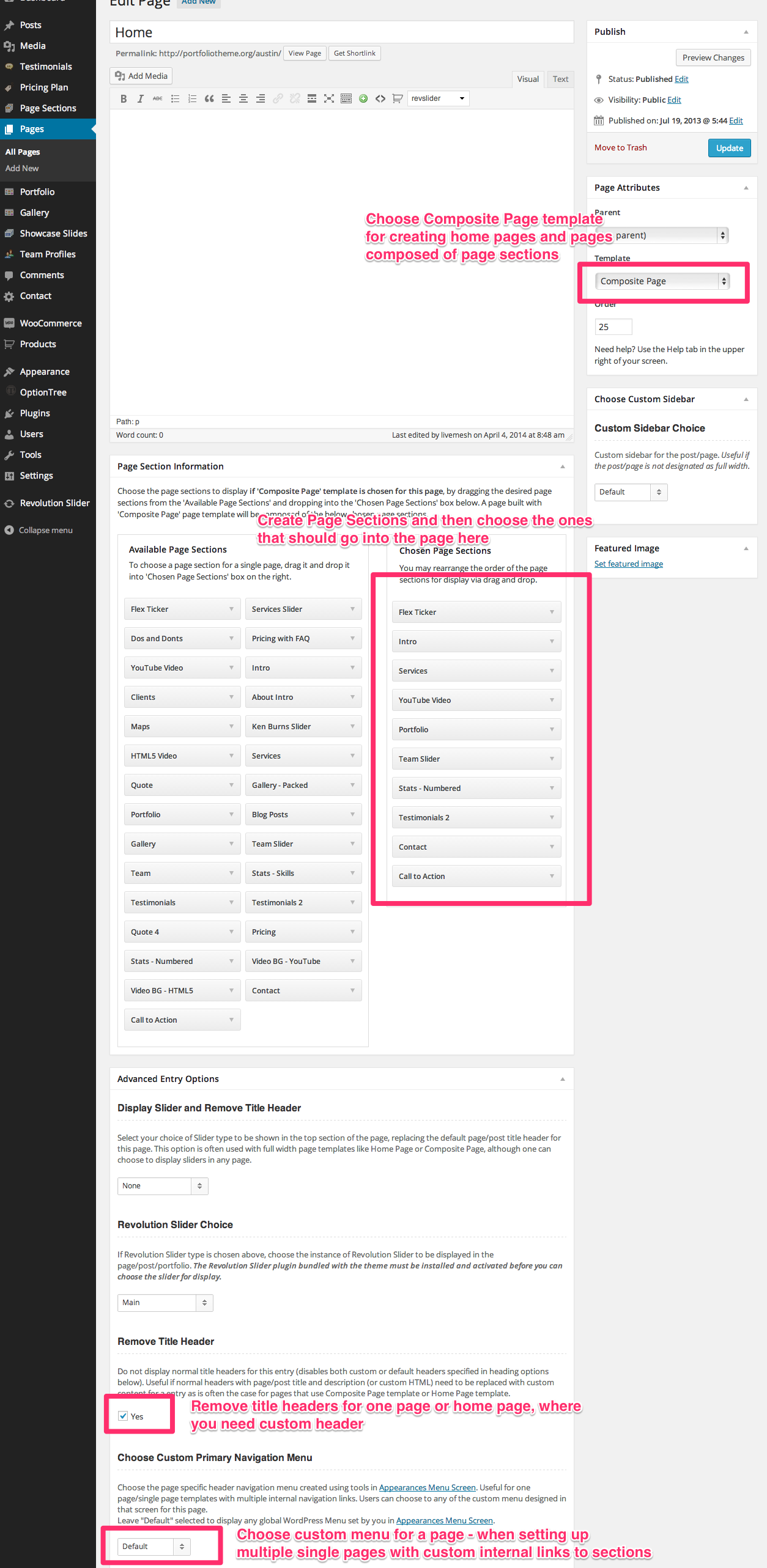Open the slider type dropdown showing None

click(x=163, y=1186)
